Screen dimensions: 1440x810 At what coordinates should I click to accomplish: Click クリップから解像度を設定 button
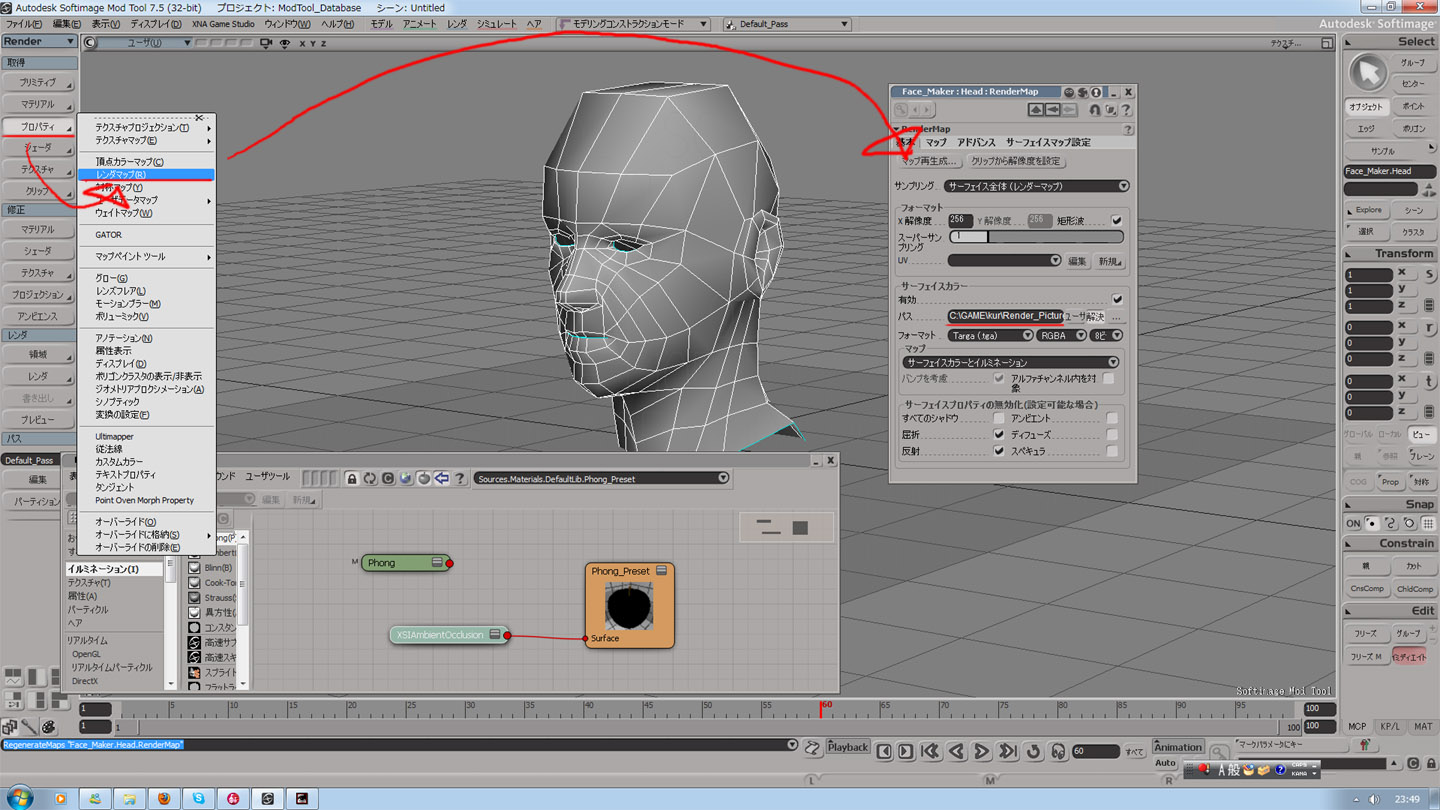point(1015,161)
